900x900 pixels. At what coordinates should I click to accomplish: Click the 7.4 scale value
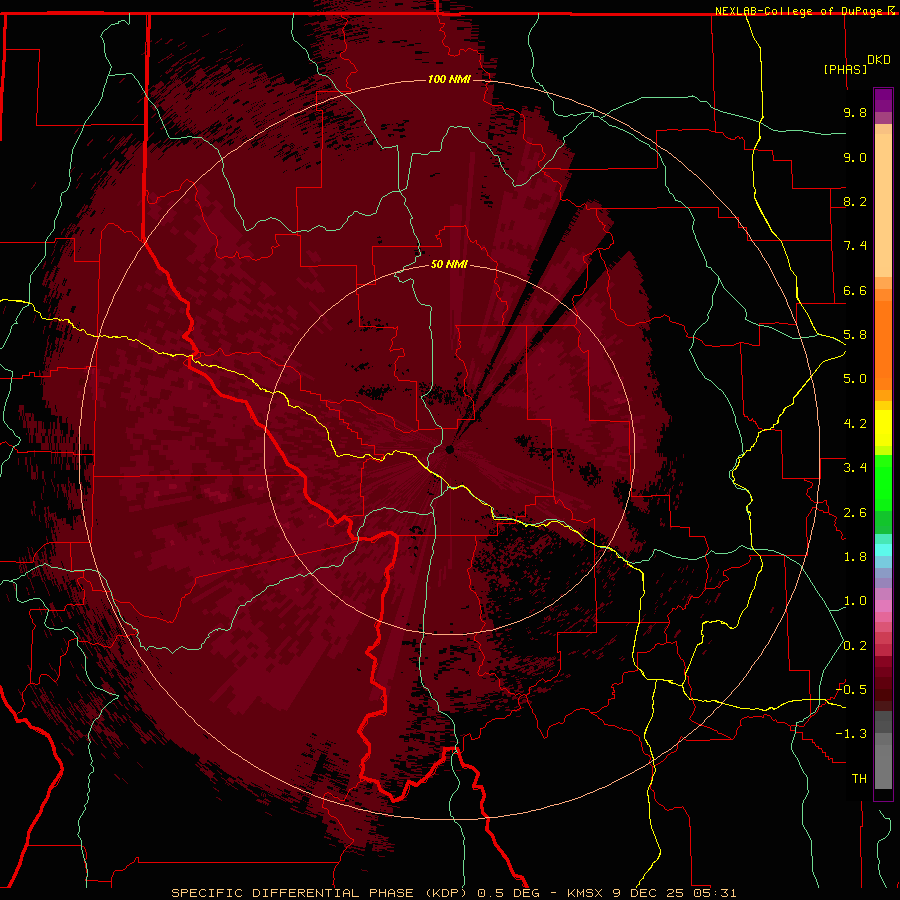coord(855,246)
